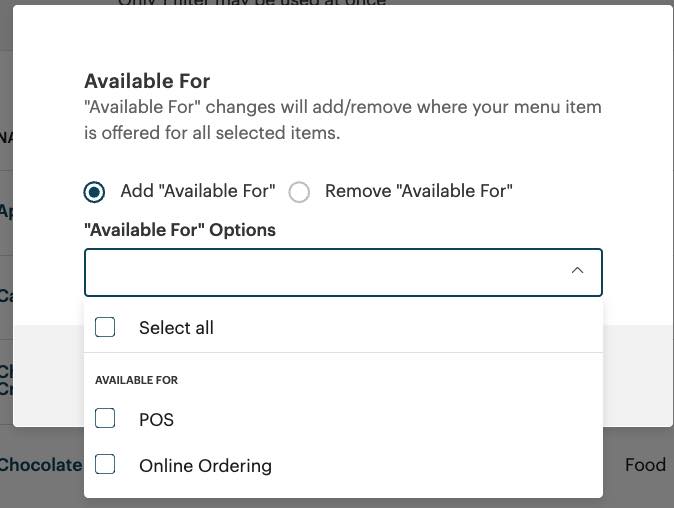674x508 pixels.
Task: Click the divider line below Select all
Action: tap(343, 352)
